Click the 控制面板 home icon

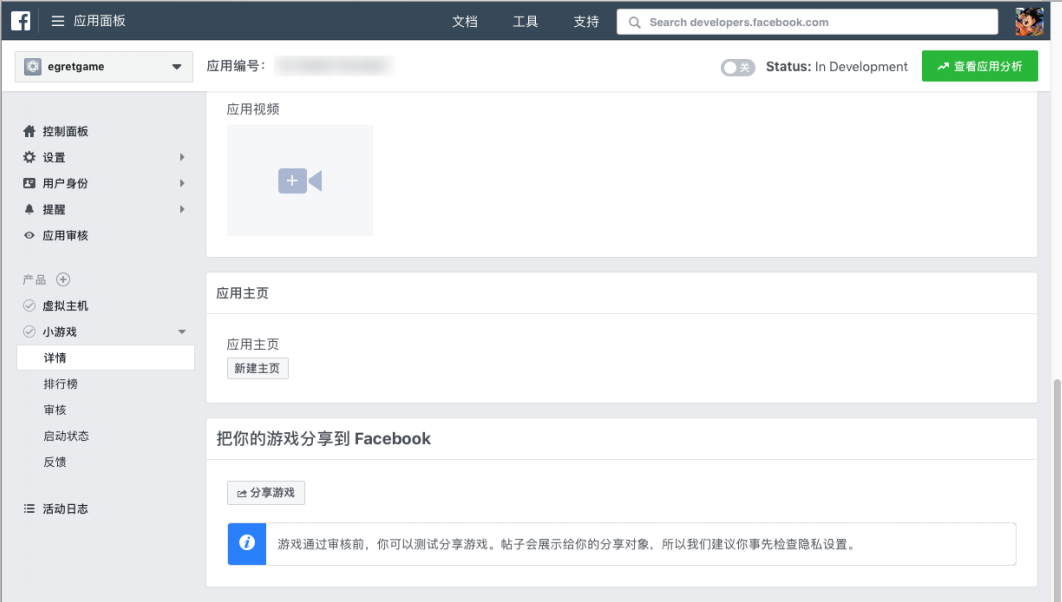(32, 131)
